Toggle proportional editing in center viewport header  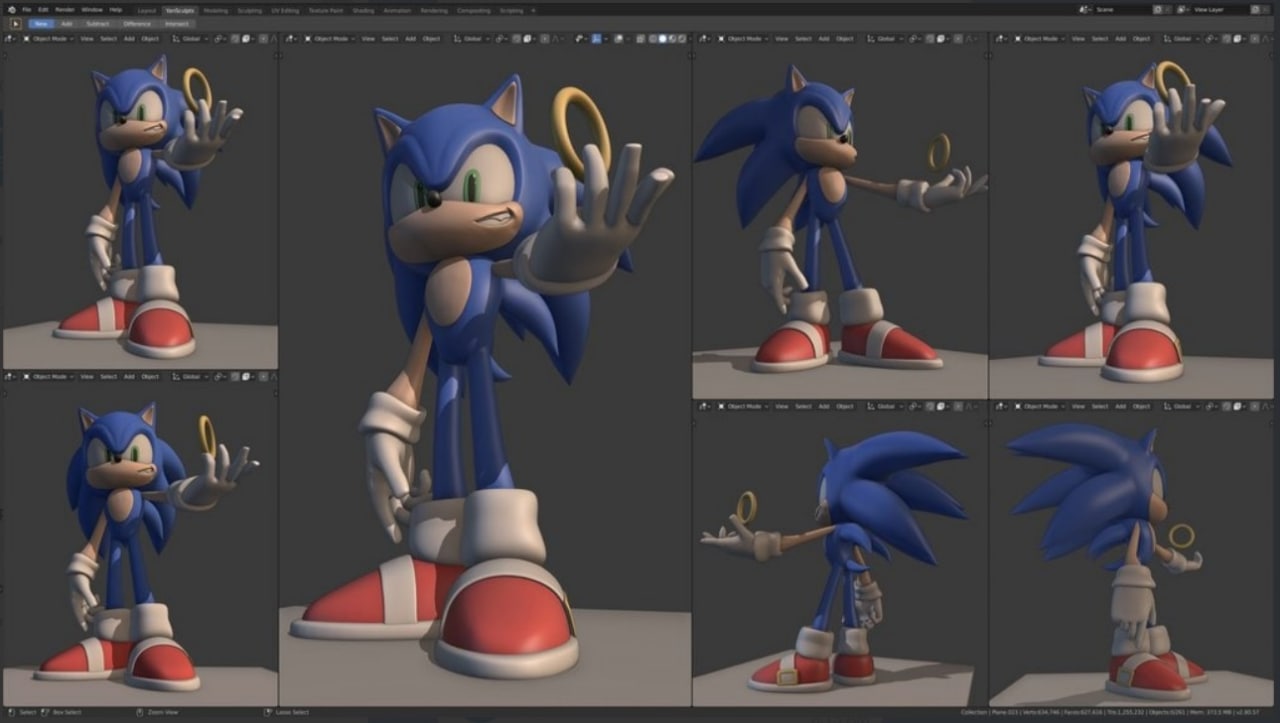click(x=545, y=38)
